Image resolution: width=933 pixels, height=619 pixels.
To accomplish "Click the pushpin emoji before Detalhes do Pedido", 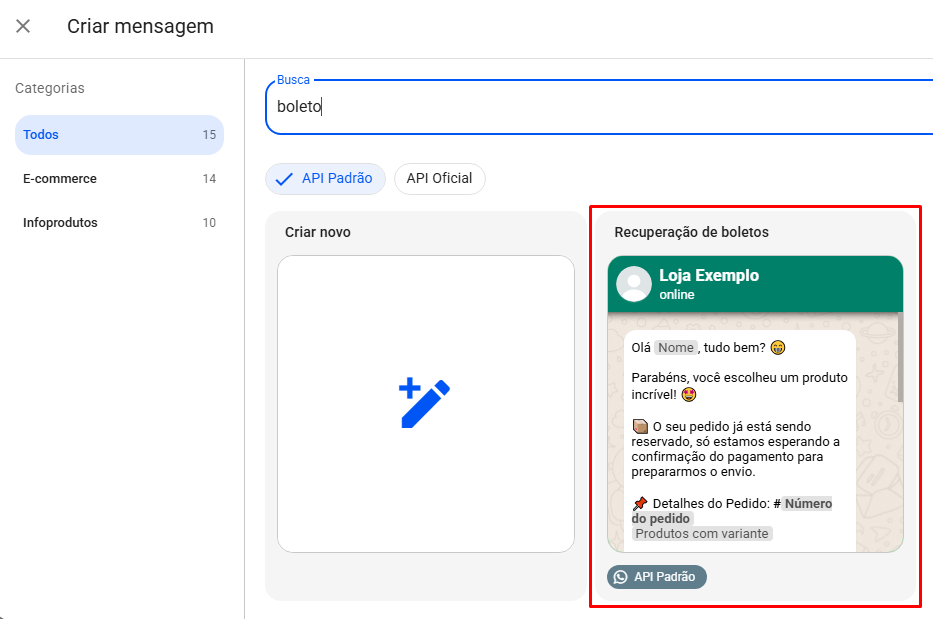I will coord(640,504).
